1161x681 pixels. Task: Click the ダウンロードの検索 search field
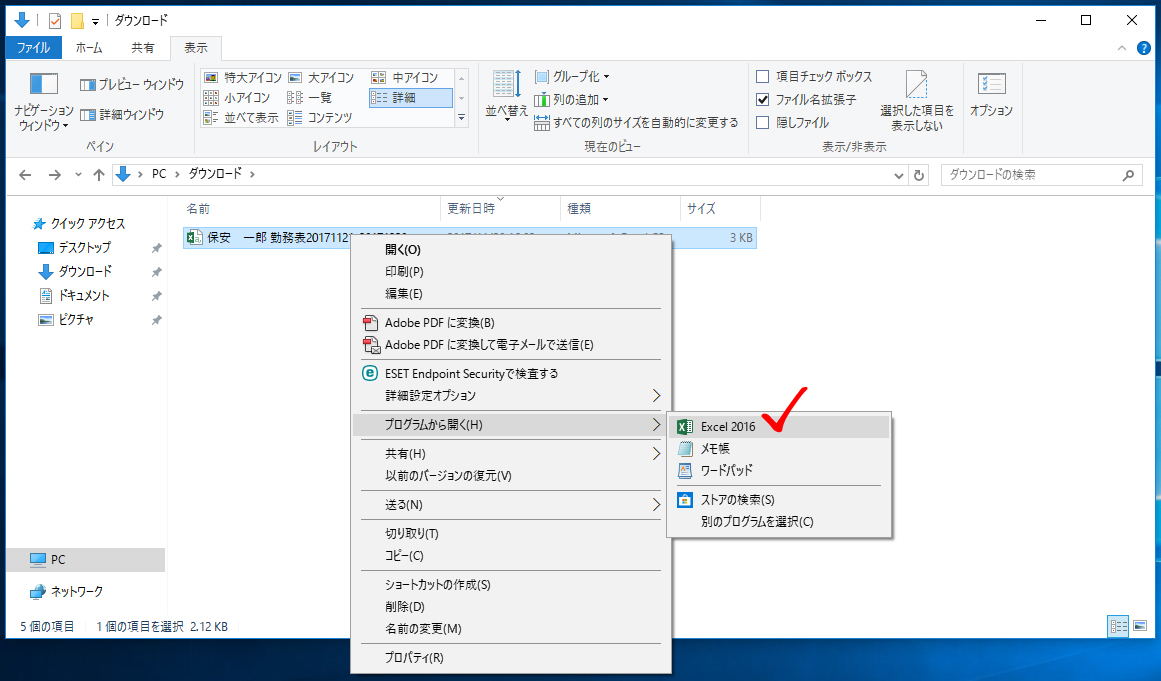coord(1030,174)
